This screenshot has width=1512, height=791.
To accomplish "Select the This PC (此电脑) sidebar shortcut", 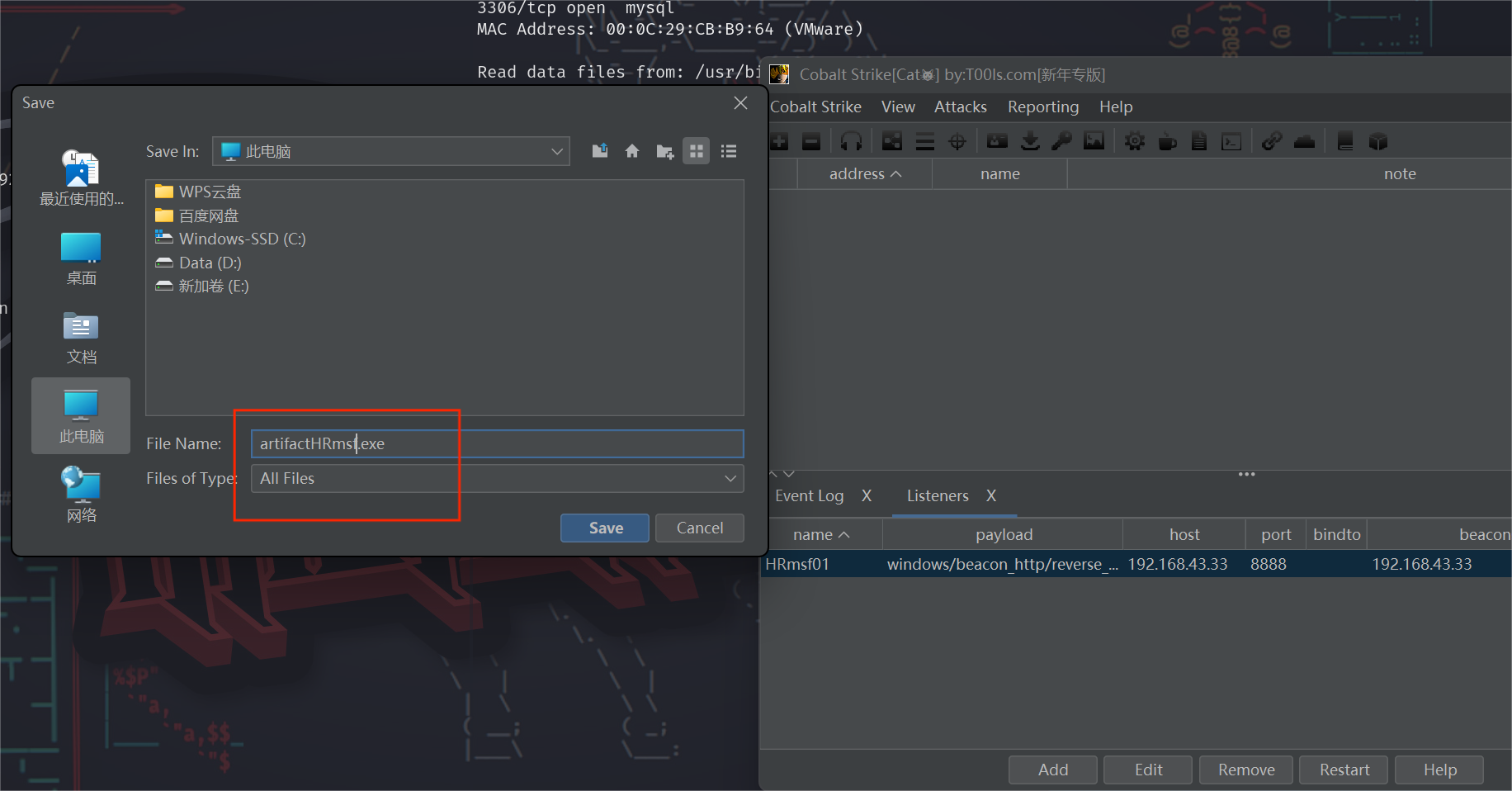I will 81,416.
